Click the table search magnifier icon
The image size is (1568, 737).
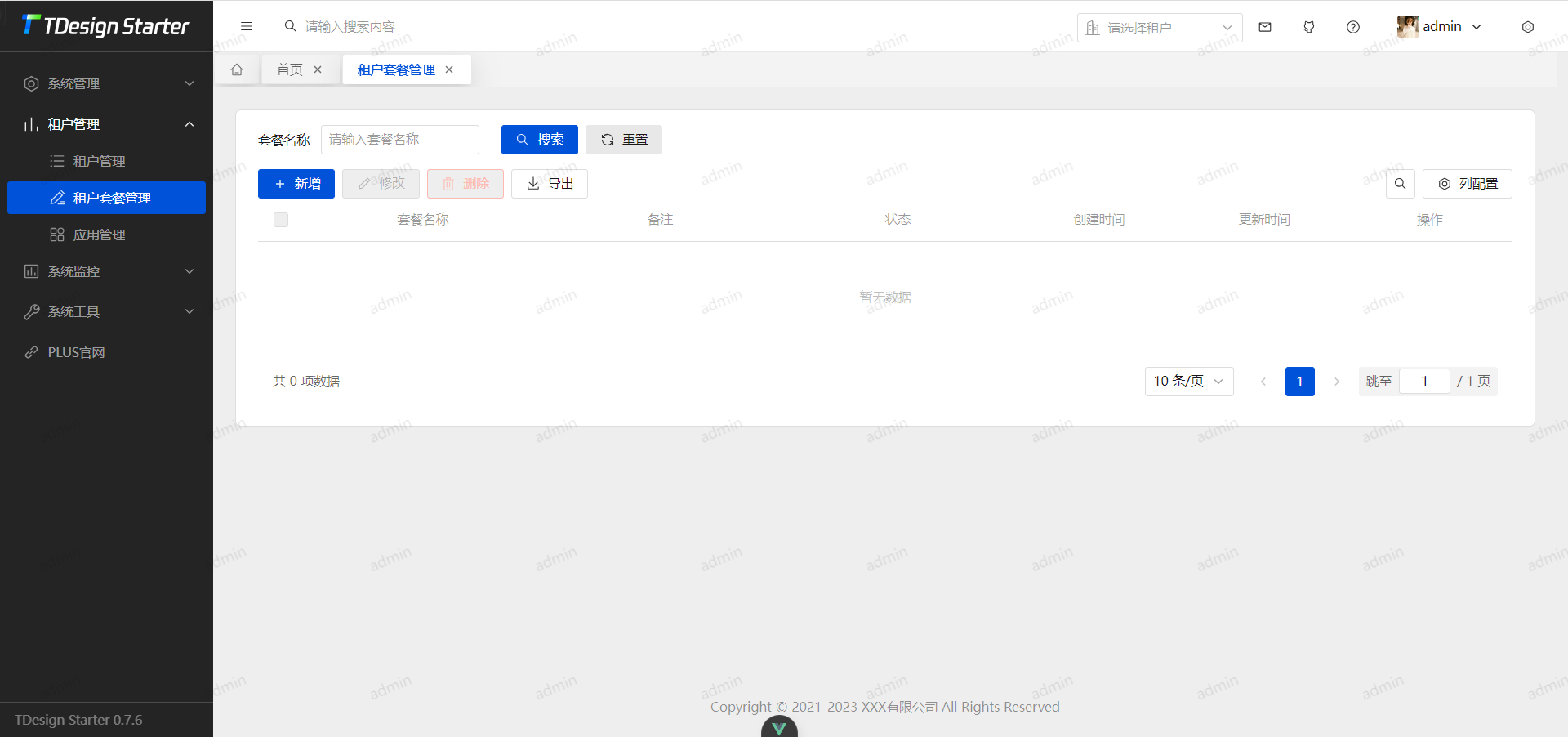point(1400,184)
